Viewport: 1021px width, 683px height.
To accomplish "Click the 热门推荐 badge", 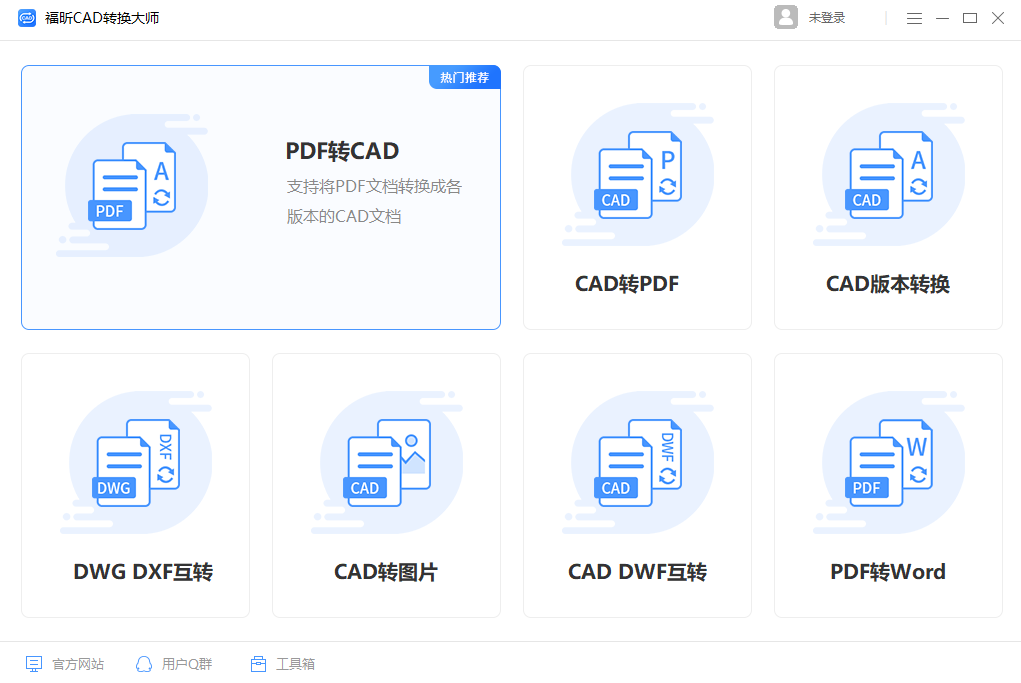I will (x=465, y=77).
